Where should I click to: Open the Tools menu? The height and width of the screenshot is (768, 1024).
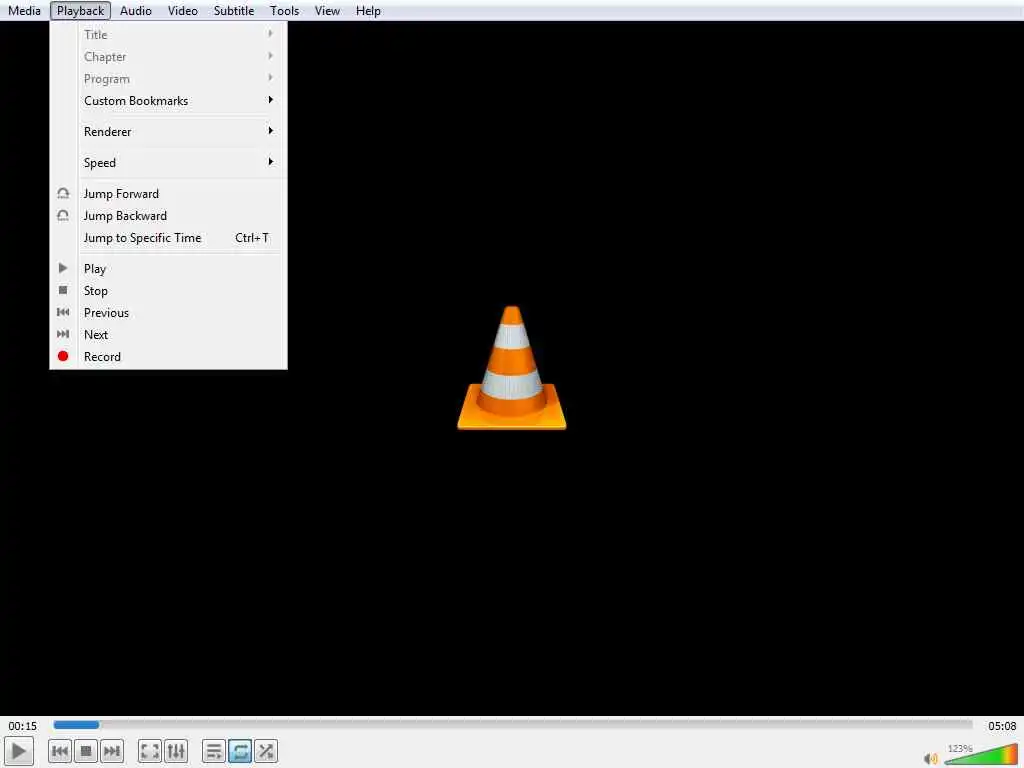click(285, 10)
